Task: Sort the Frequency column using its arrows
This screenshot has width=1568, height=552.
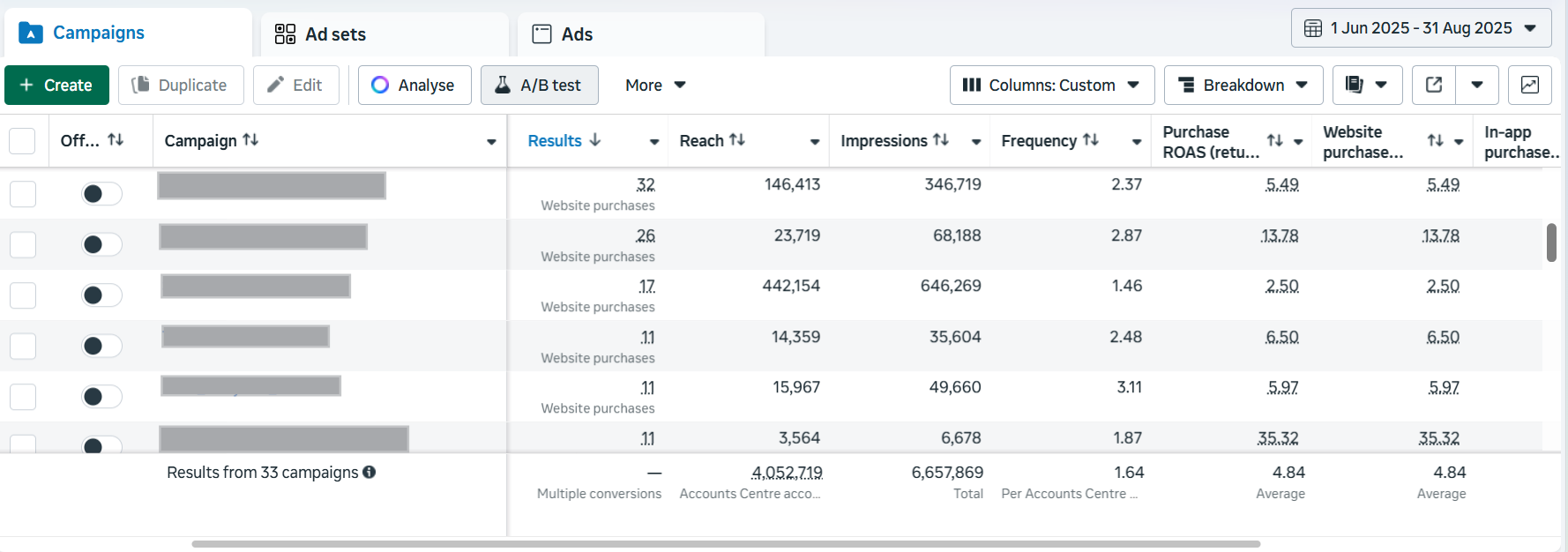Action: (1091, 140)
